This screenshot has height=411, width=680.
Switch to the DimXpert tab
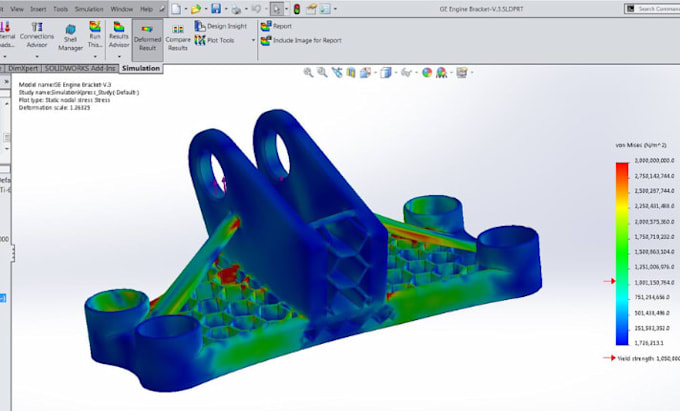point(23,68)
